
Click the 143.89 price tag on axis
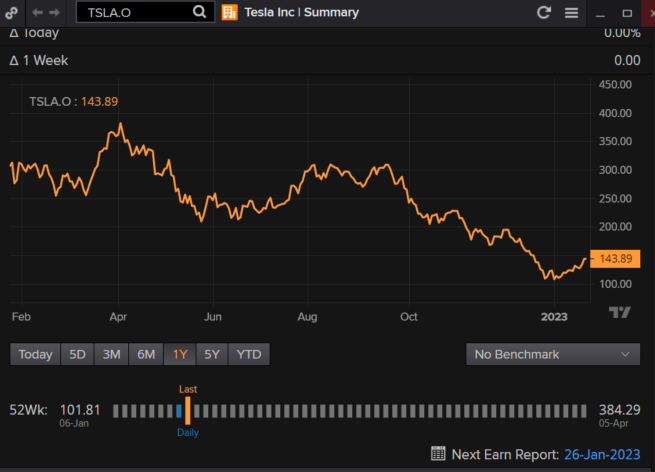tap(615, 259)
